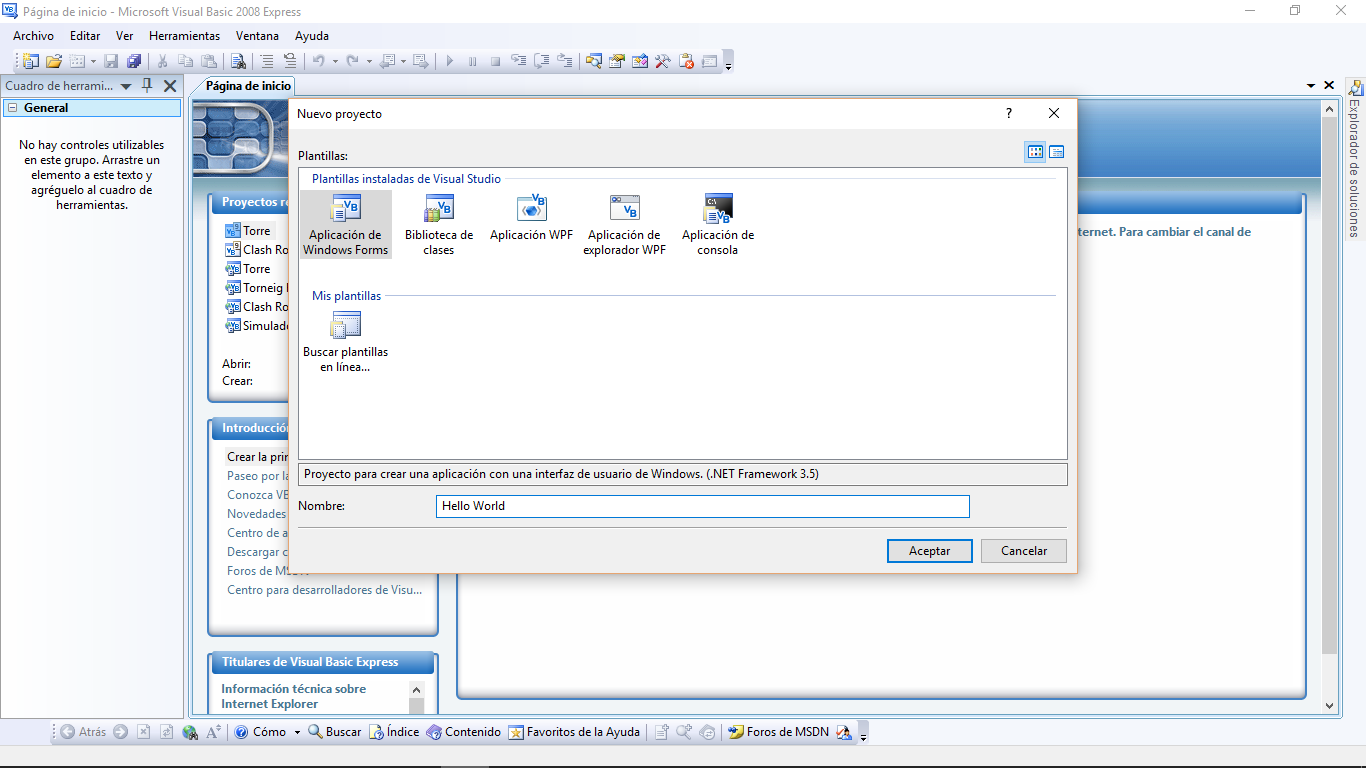Screen dimensions: 1366x768
Task: Click the Save All toolbar icon
Action: click(133, 61)
